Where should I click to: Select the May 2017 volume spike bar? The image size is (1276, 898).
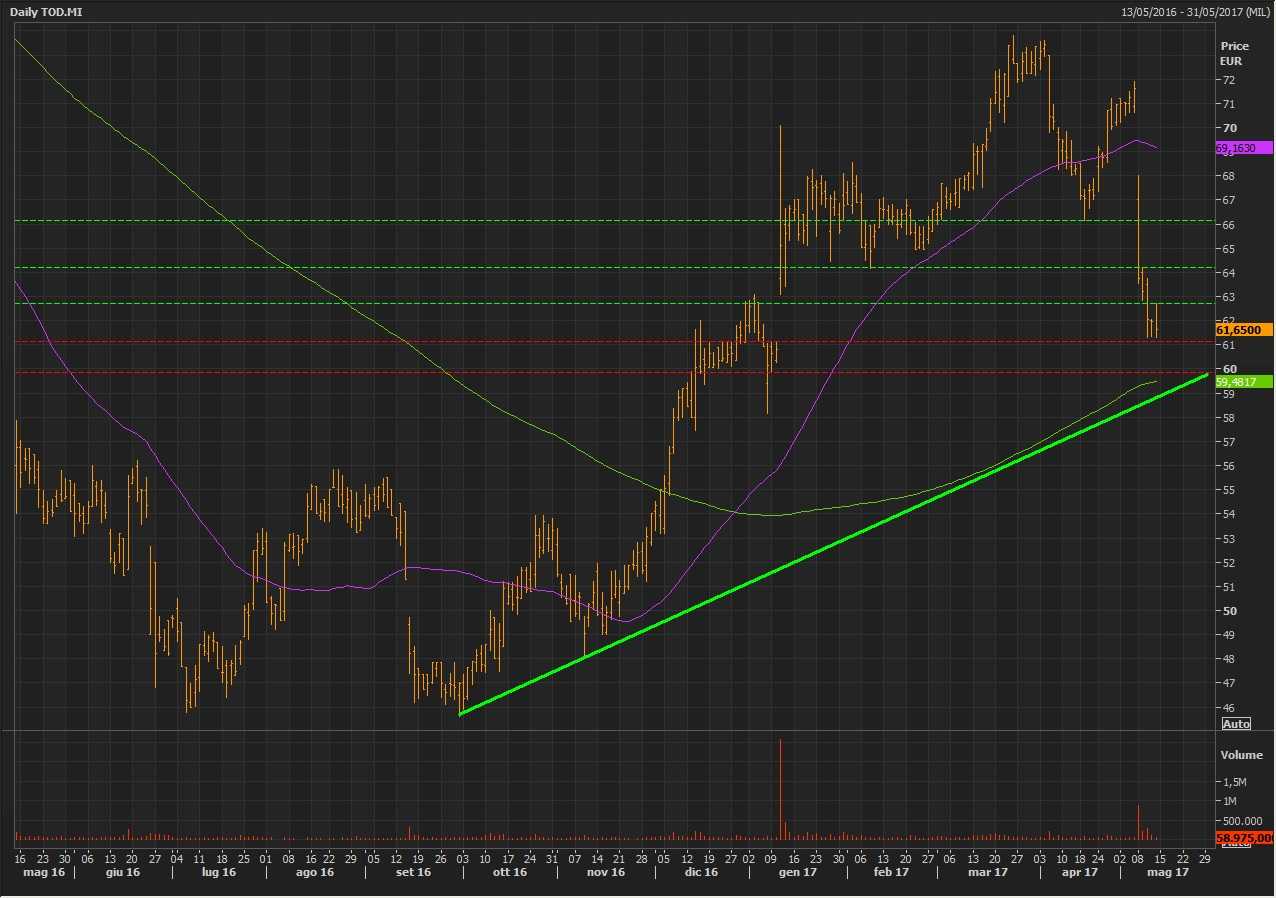coord(1138,822)
